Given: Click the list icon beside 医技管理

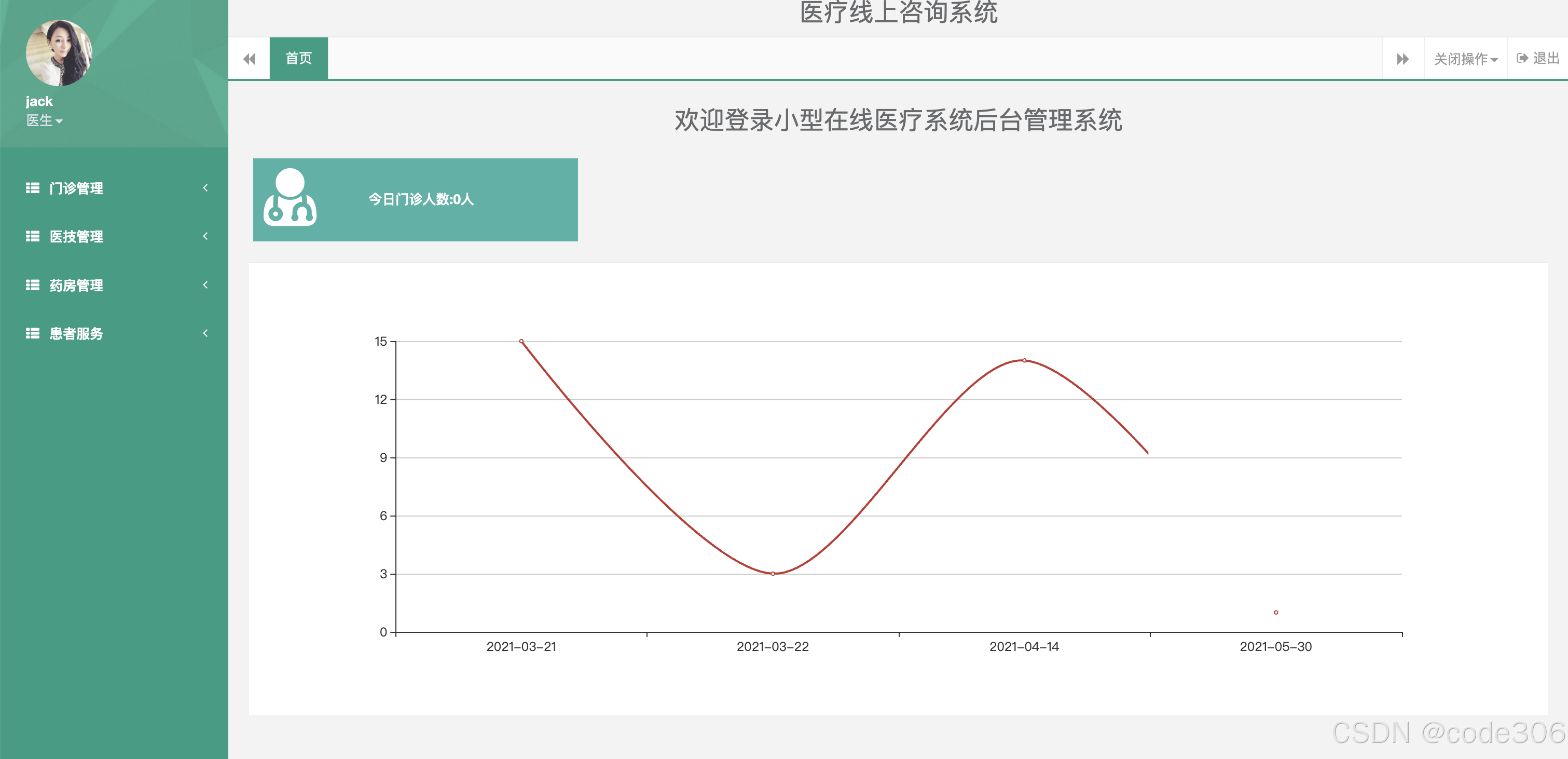Looking at the screenshot, I should coord(32,236).
